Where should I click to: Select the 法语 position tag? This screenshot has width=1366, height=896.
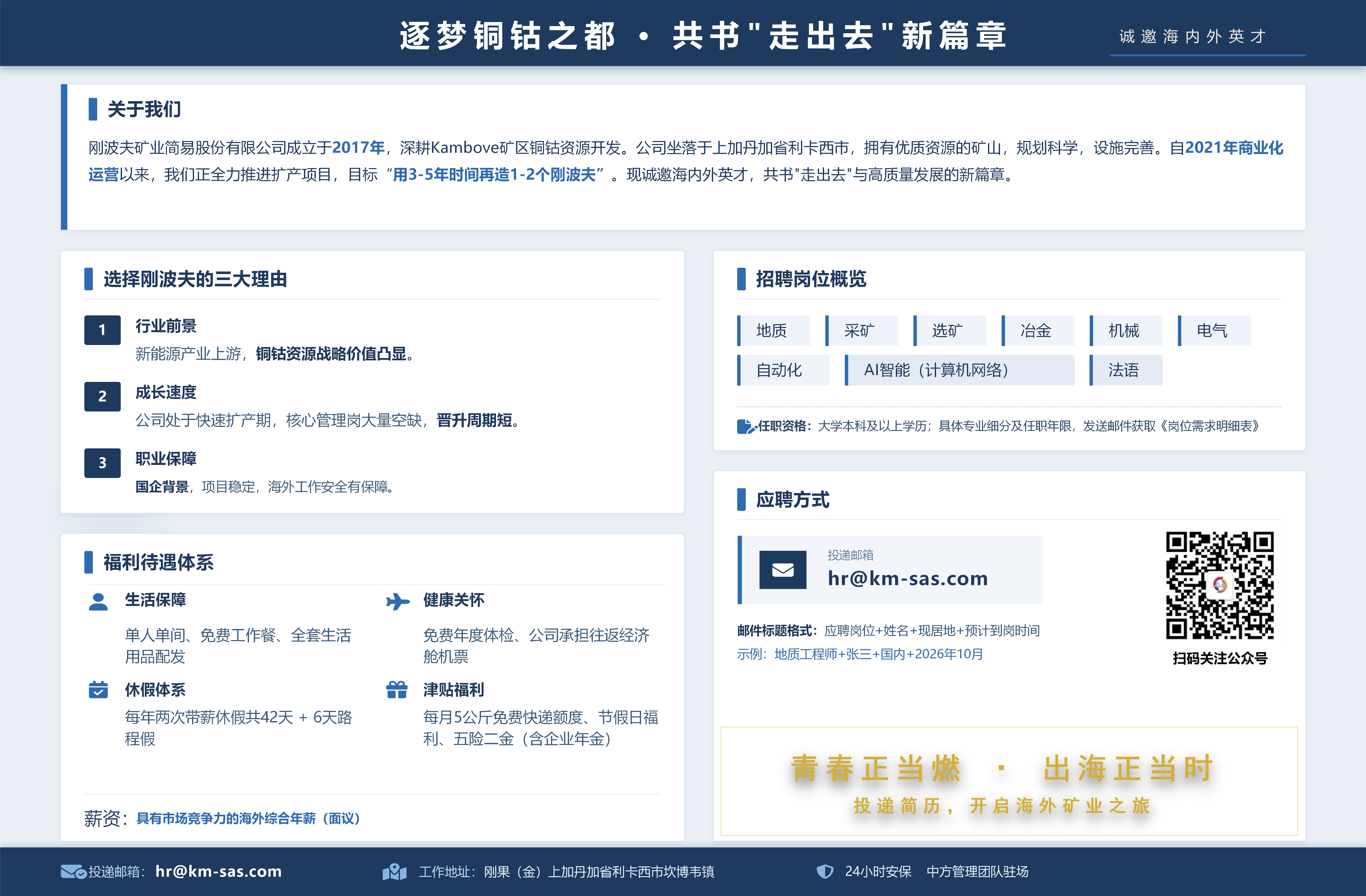coord(1126,370)
